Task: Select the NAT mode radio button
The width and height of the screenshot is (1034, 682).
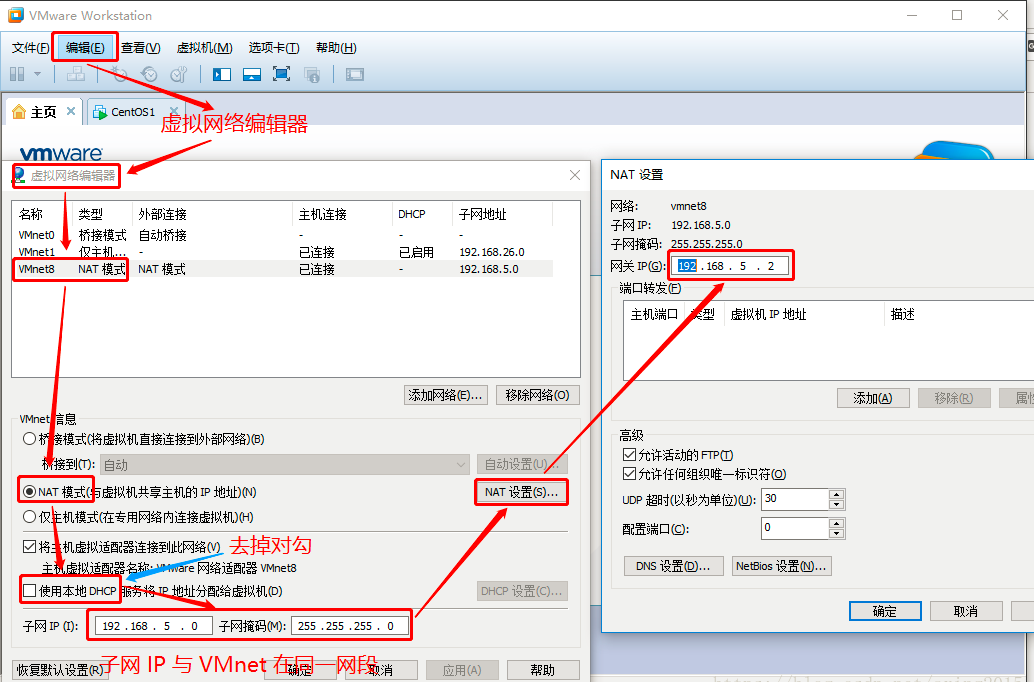Action: pos(29,491)
